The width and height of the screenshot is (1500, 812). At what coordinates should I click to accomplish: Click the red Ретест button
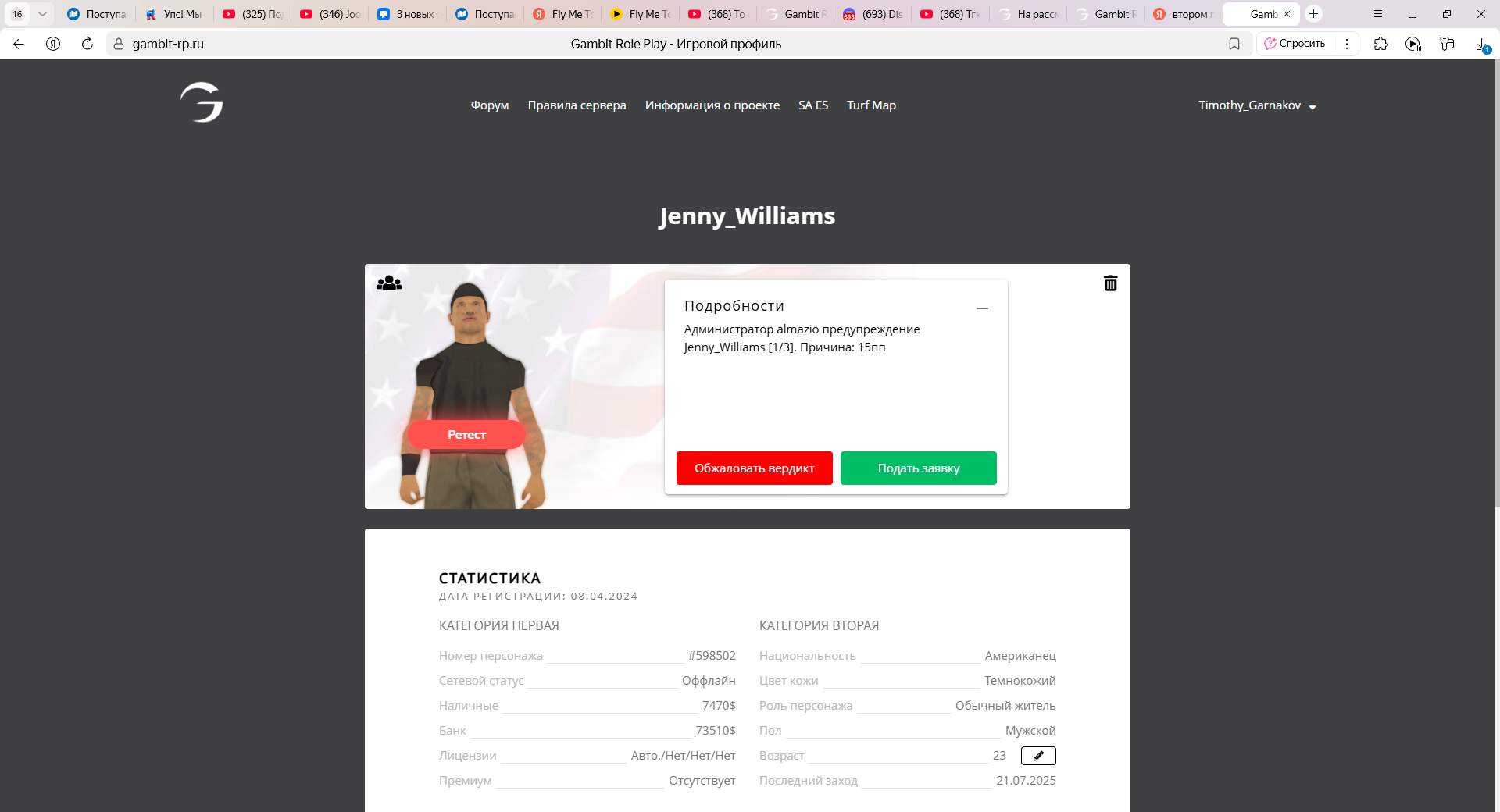467,435
